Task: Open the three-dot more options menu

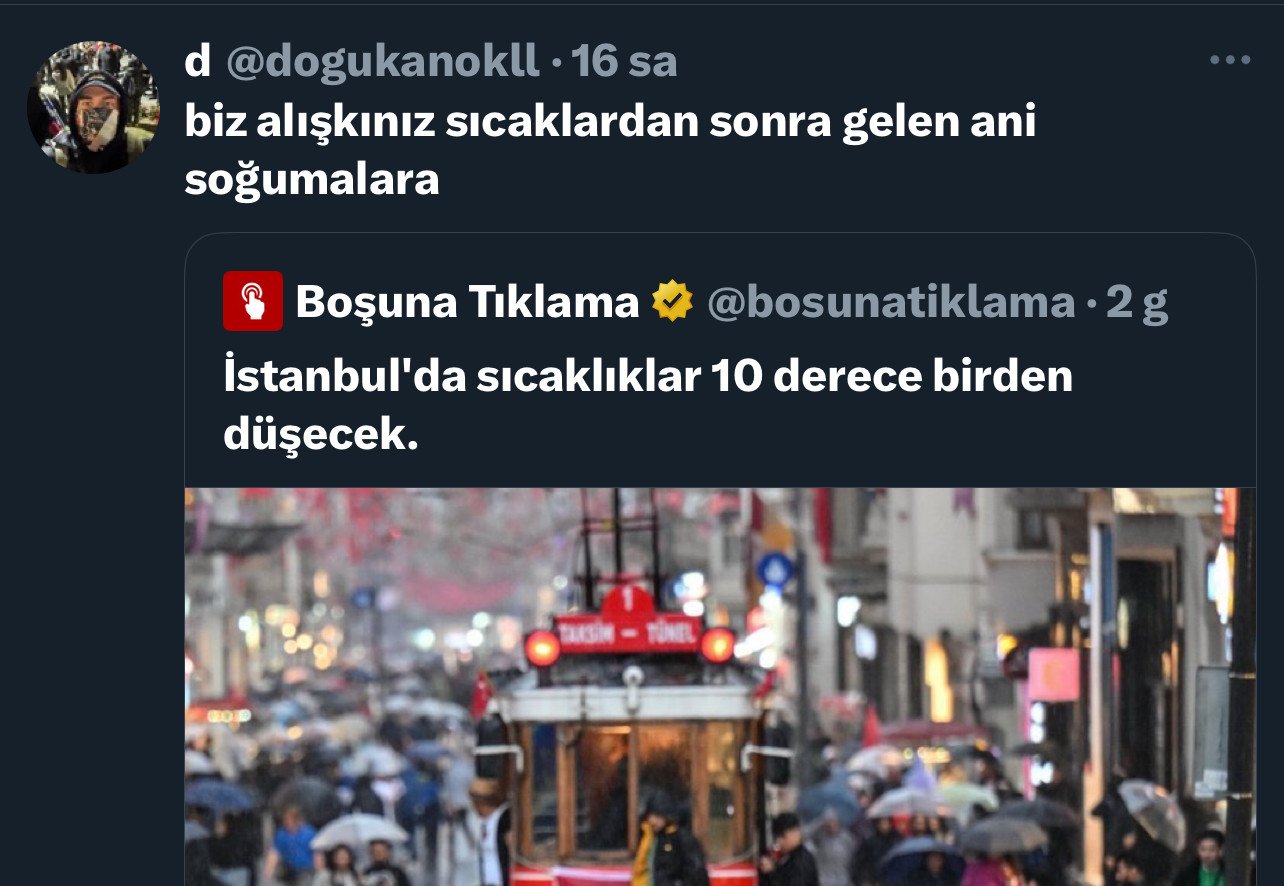Action: coord(1230,60)
